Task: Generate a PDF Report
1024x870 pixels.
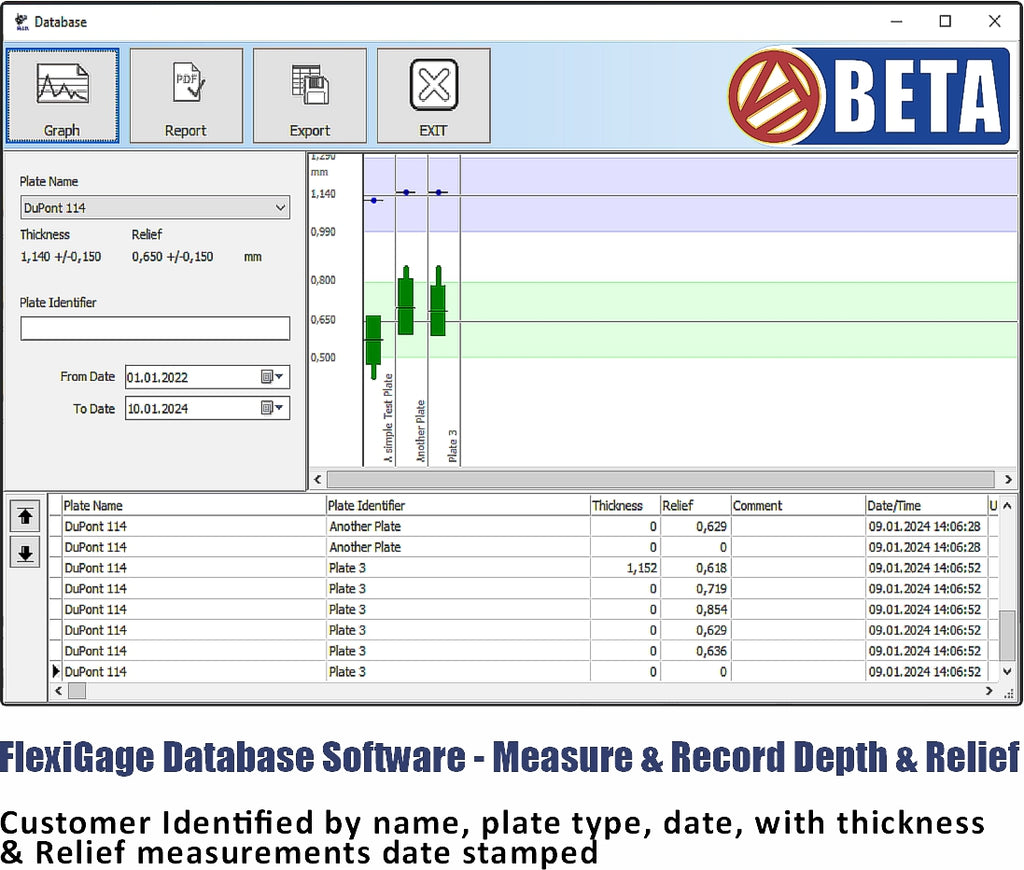Action: [186, 95]
